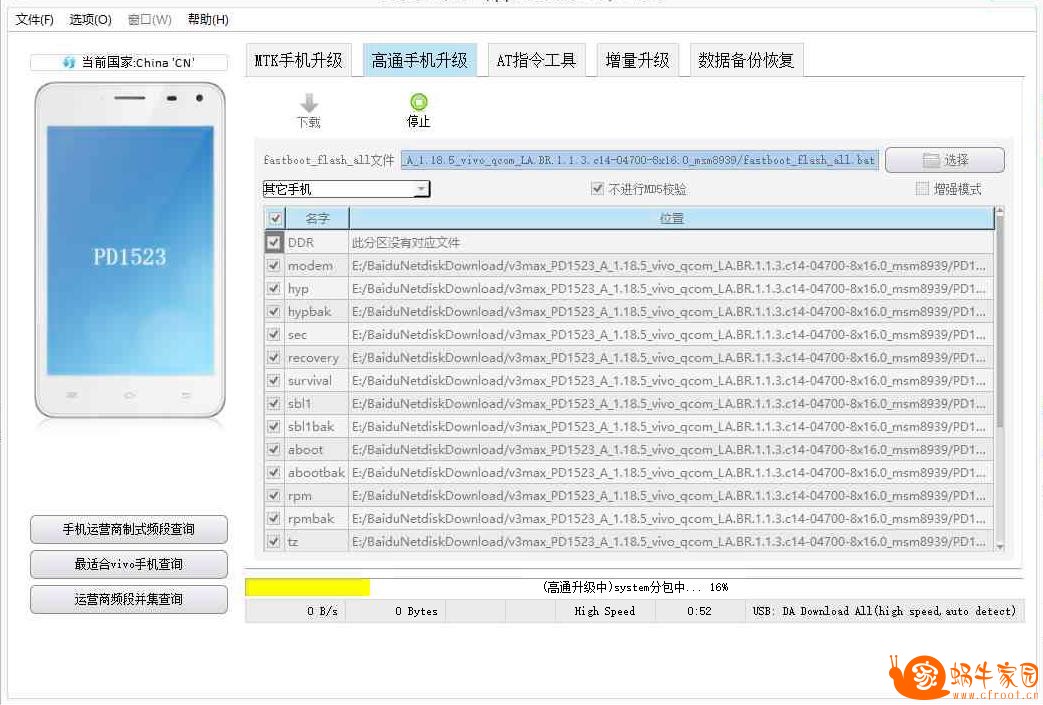Select the aboot partition file path
This screenshot has height=705, width=1043.
pos(669,450)
